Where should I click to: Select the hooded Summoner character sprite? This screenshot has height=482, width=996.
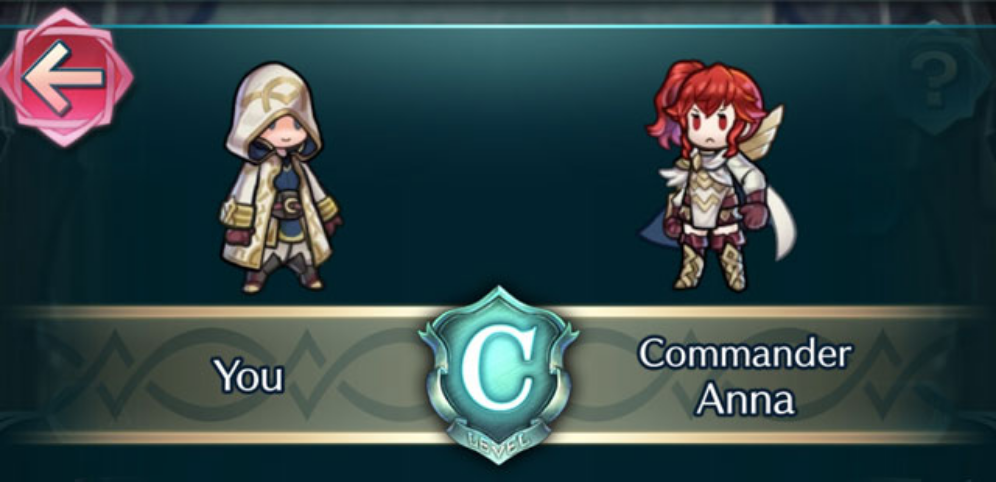279,178
